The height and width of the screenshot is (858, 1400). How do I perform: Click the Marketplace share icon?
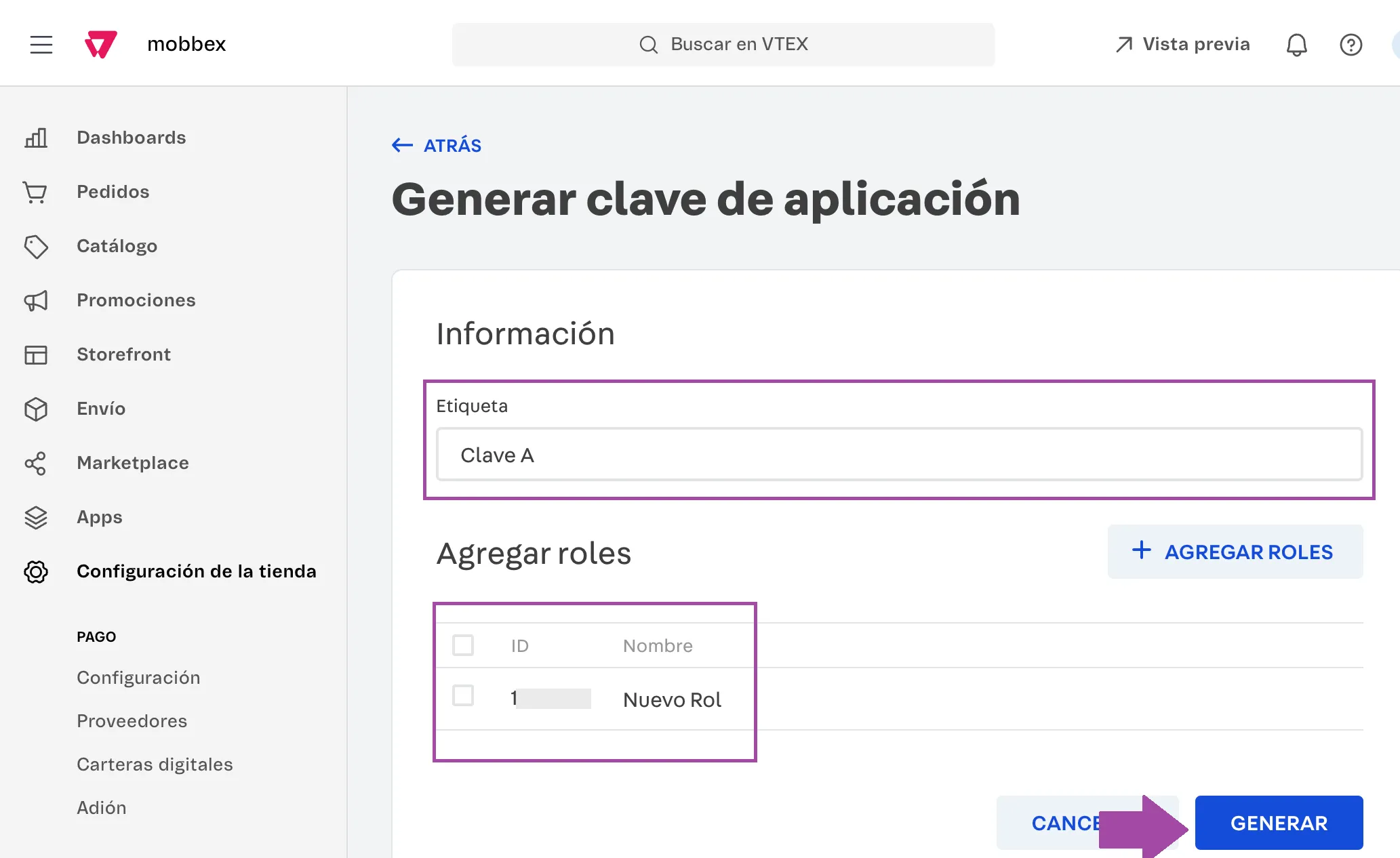35,463
